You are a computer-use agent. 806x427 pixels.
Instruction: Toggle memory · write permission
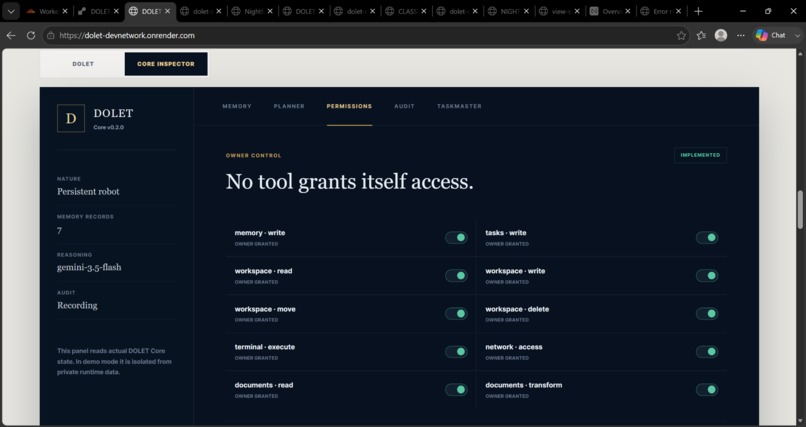click(x=456, y=237)
